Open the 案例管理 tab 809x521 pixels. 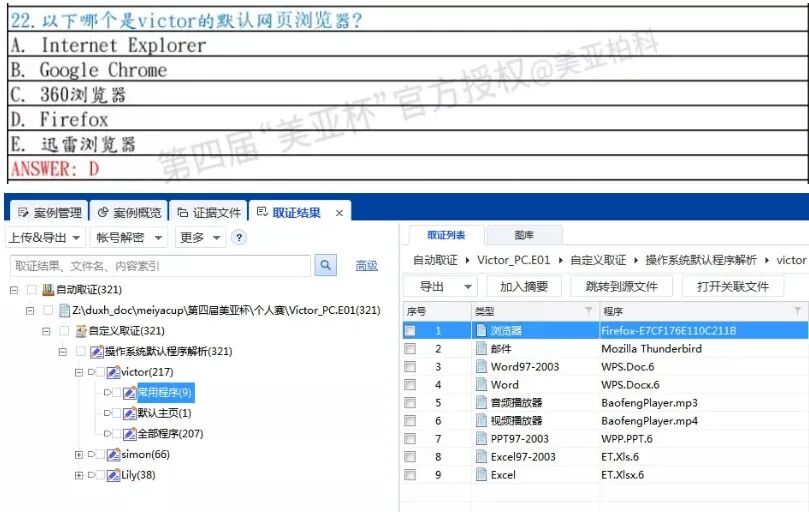tap(50, 212)
